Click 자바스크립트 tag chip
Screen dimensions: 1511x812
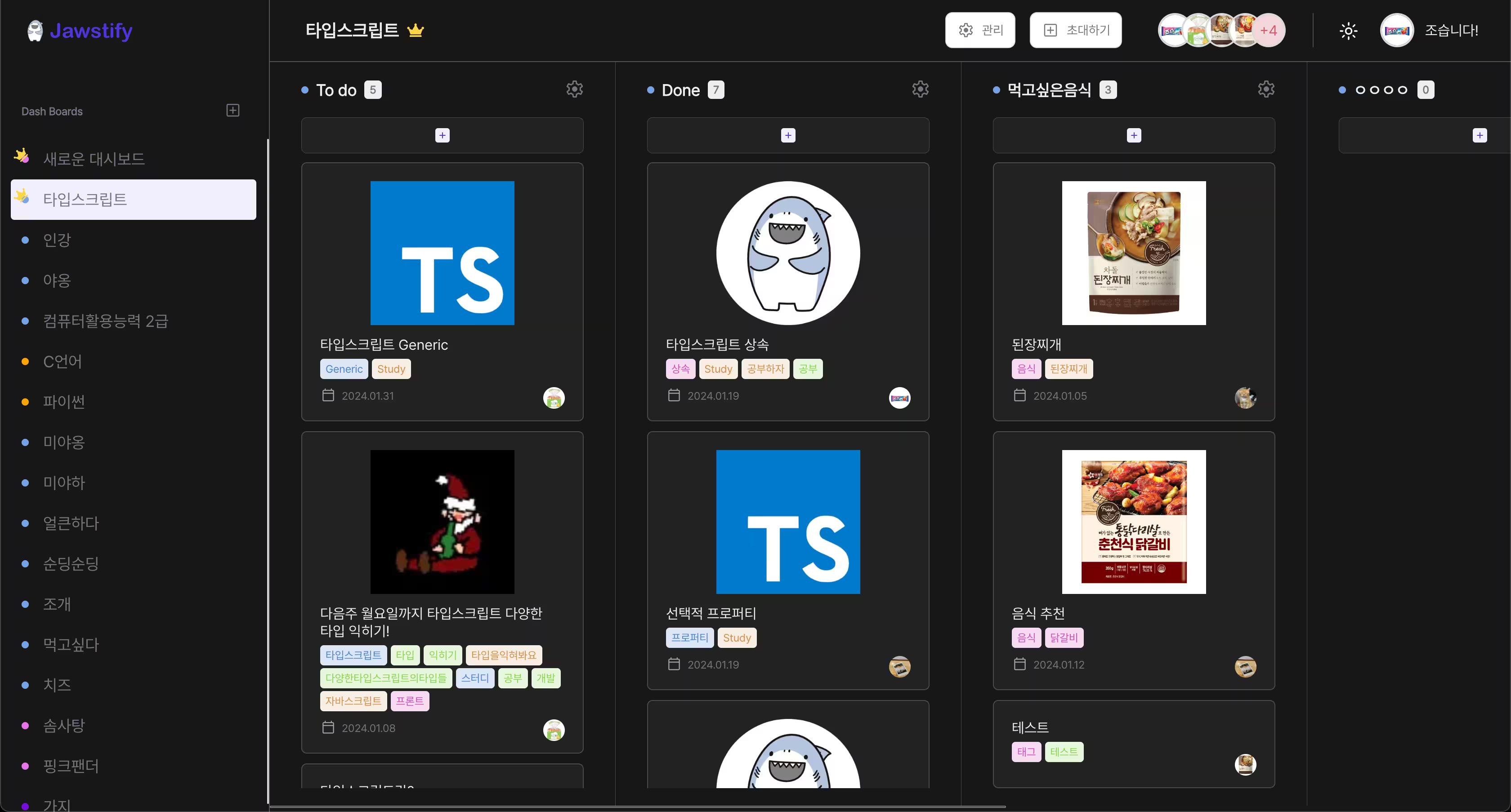pos(353,700)
